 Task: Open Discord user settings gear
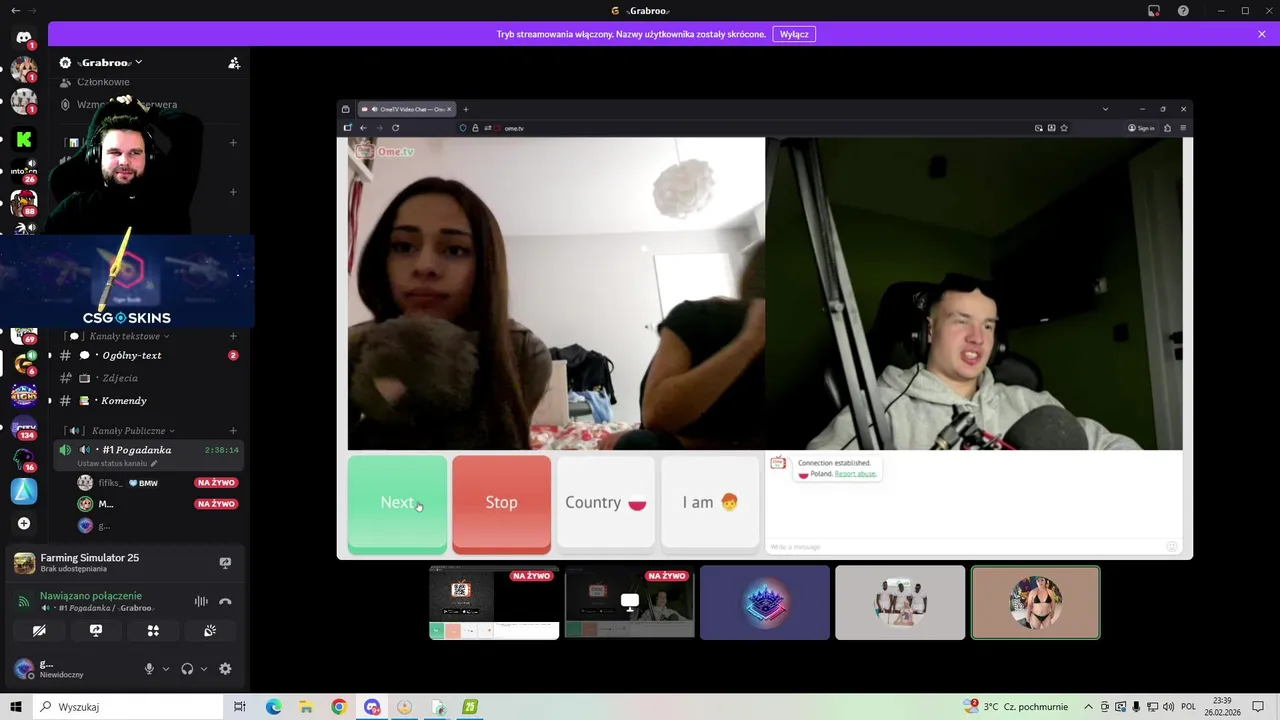pos(225,669)
